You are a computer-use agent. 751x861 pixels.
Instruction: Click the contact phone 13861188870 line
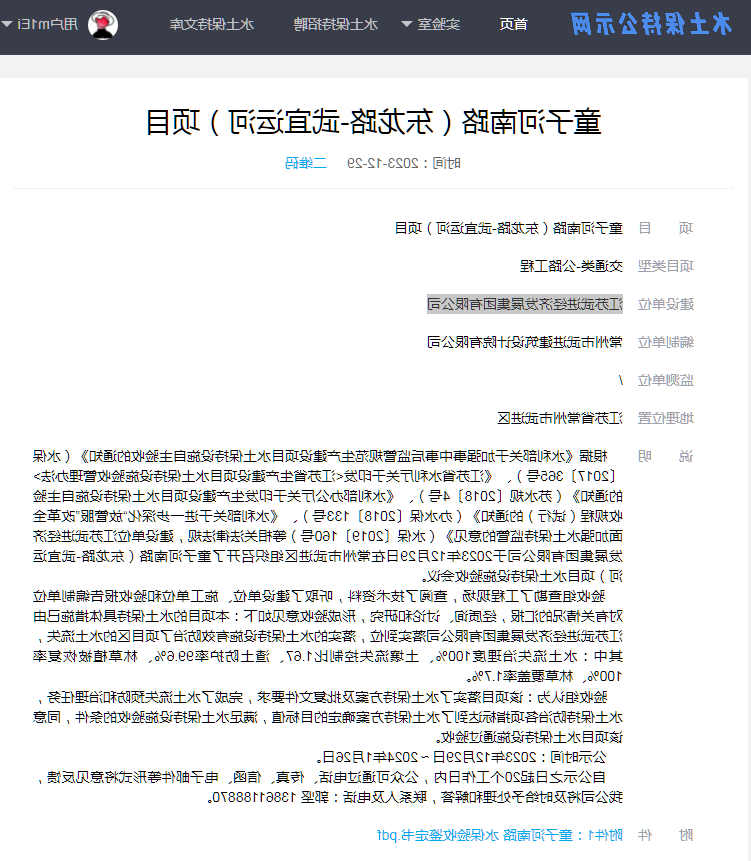[x=415, y=797]
